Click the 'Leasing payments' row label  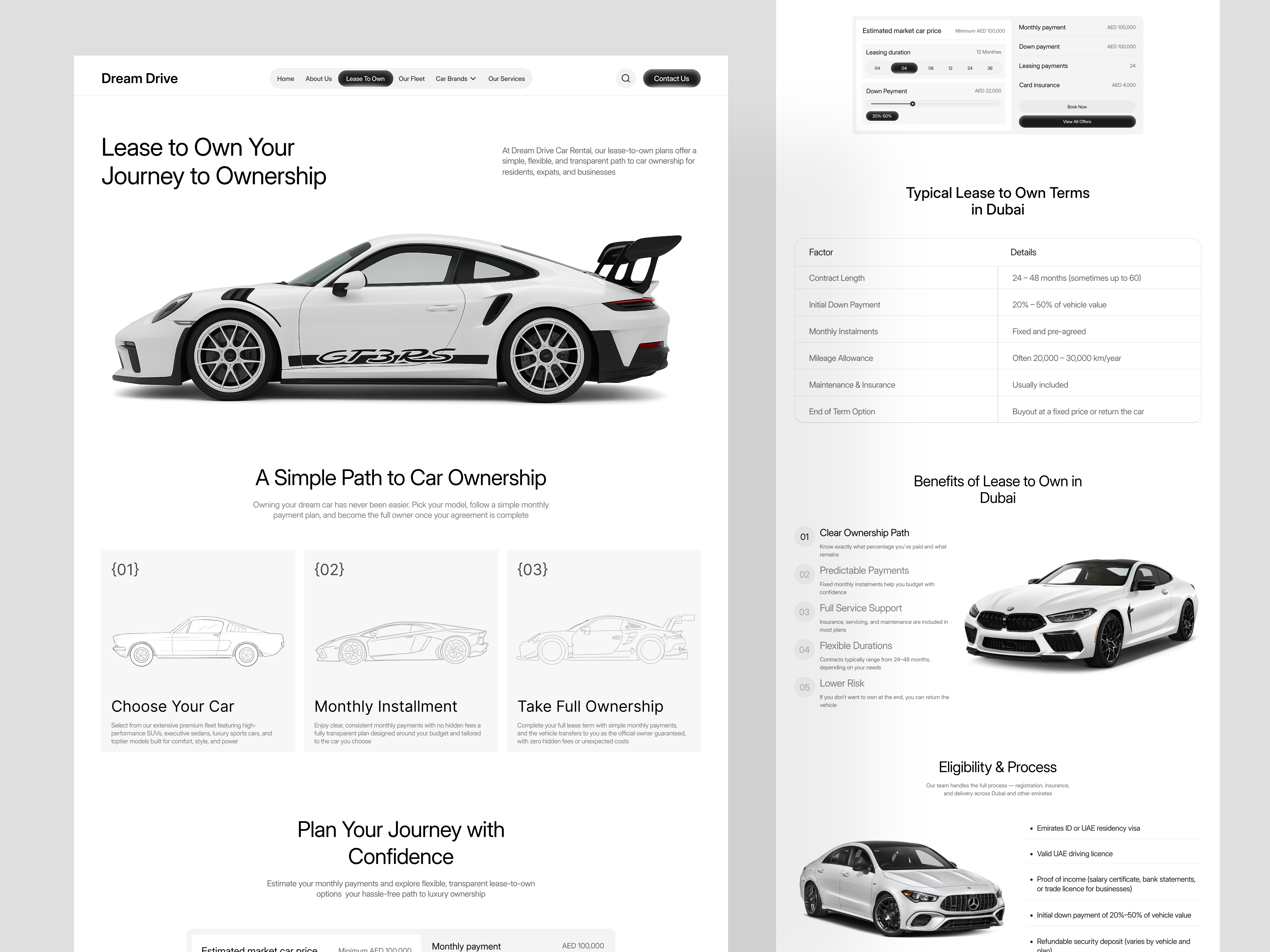[1043, 66]
